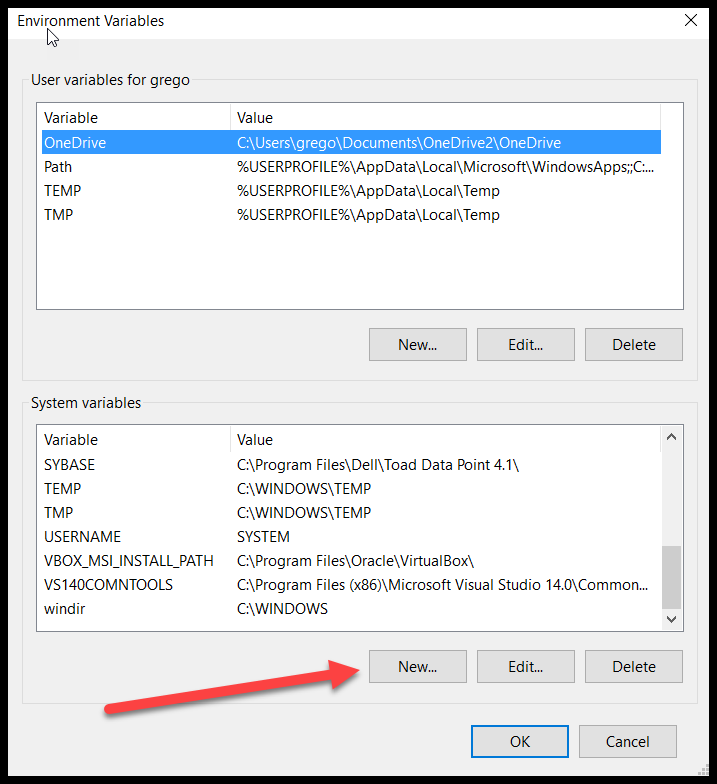The width and height of the screenshot is (717, 784).
Task: Click New under User variables
Action: 418,344
